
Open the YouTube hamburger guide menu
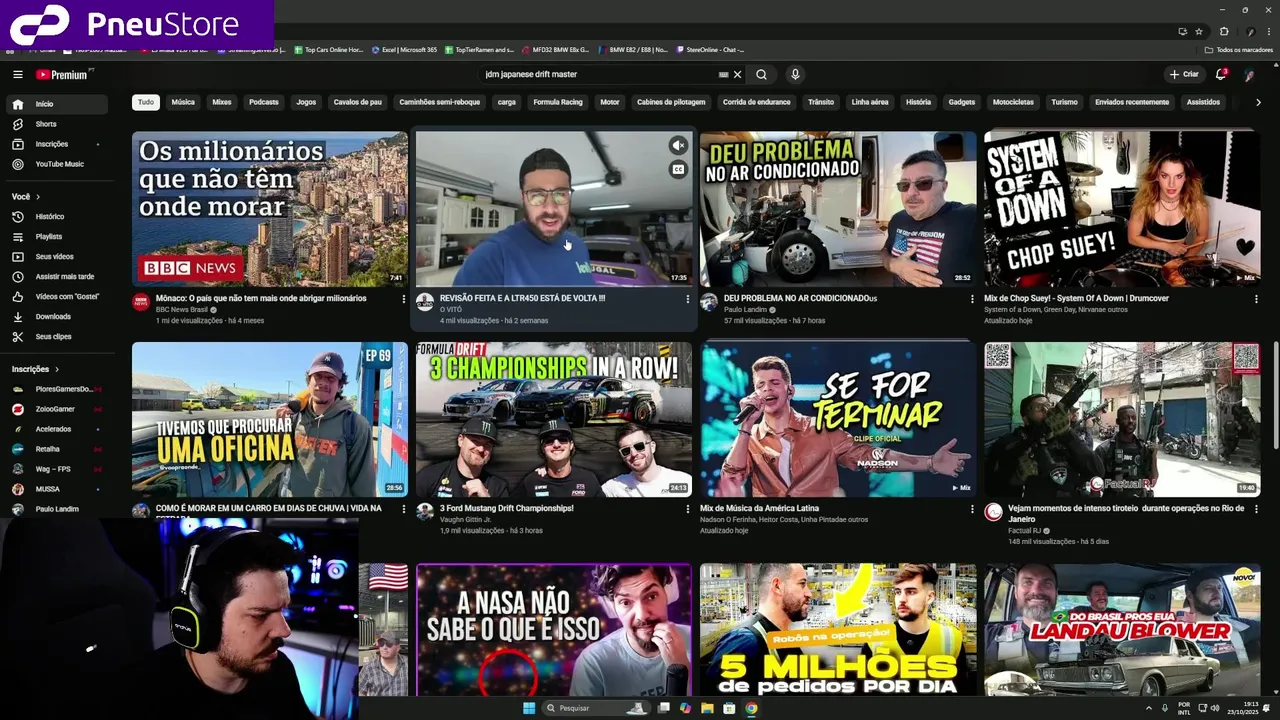[x=17, y=75]
